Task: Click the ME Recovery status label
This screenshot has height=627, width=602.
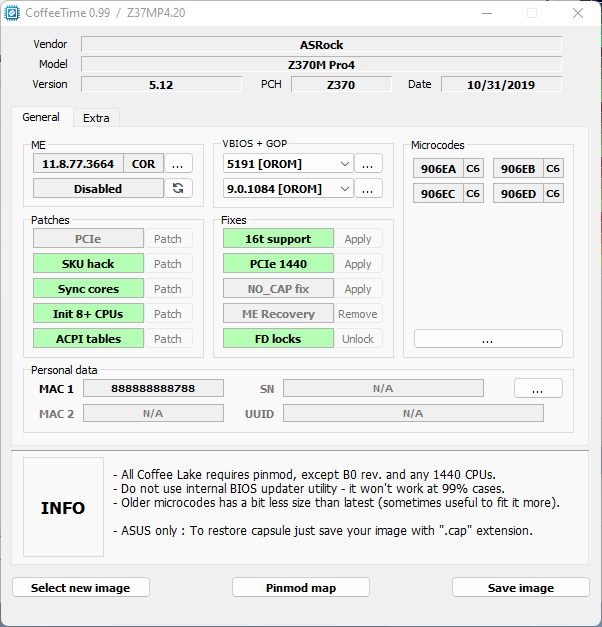Action: point(278,314)
